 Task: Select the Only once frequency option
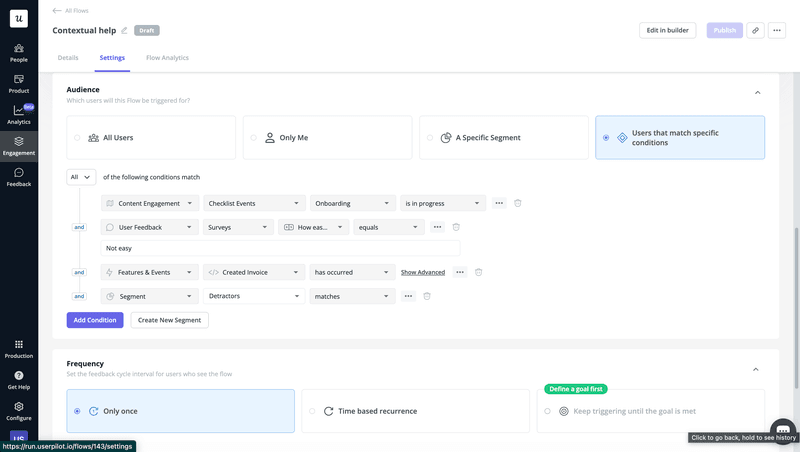181,411
